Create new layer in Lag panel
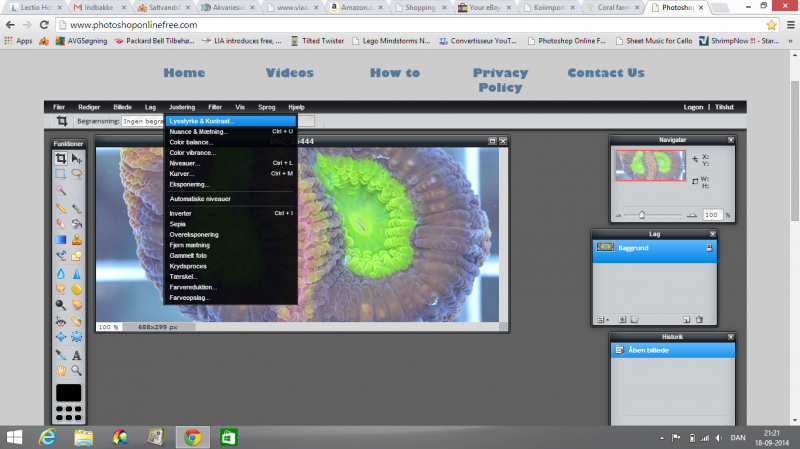The width and height of the screenshot is (800, 449). click(686, 320)
